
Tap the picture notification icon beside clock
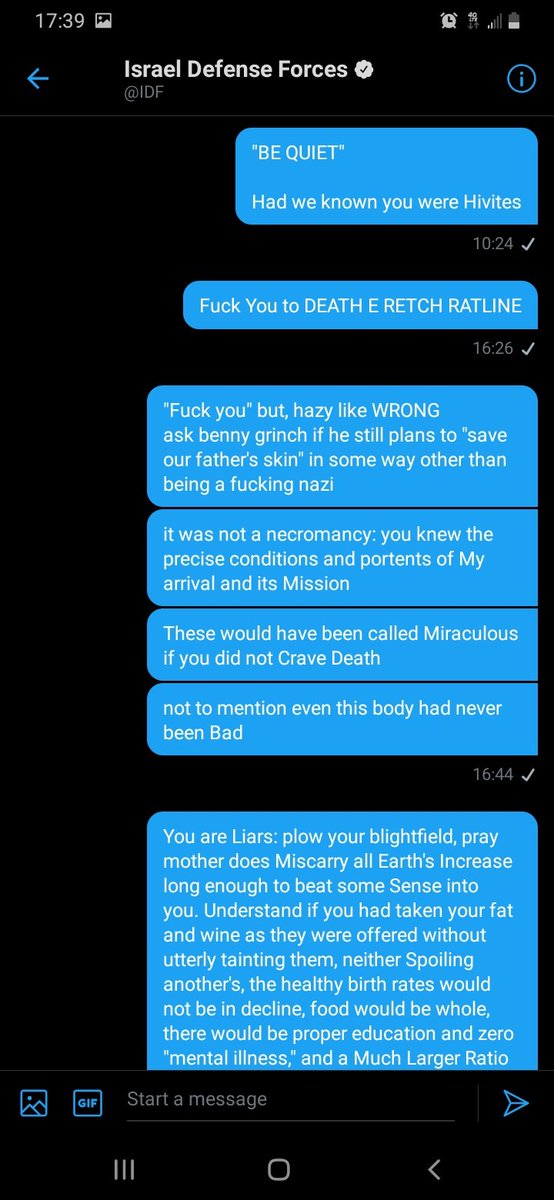104,20
